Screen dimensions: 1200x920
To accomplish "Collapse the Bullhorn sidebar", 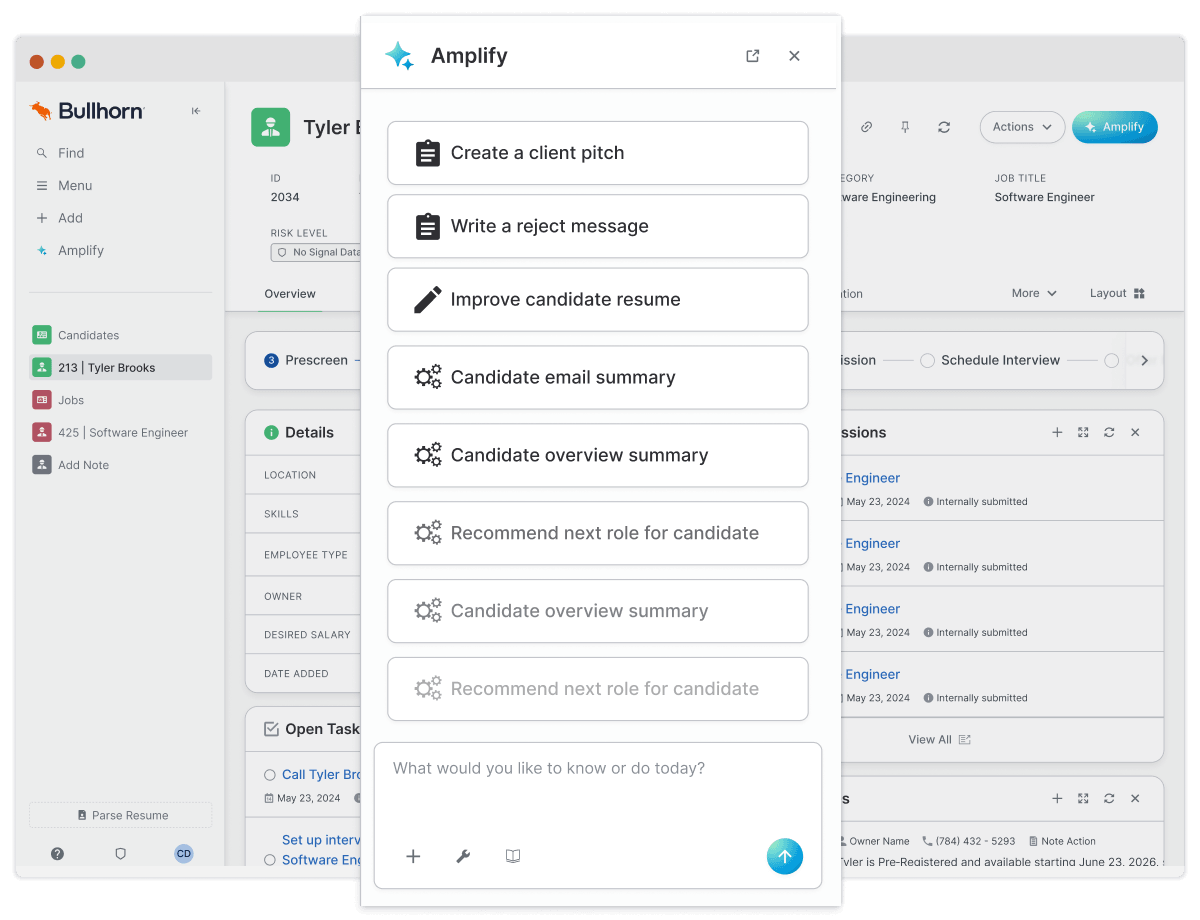I will [196, 111].
